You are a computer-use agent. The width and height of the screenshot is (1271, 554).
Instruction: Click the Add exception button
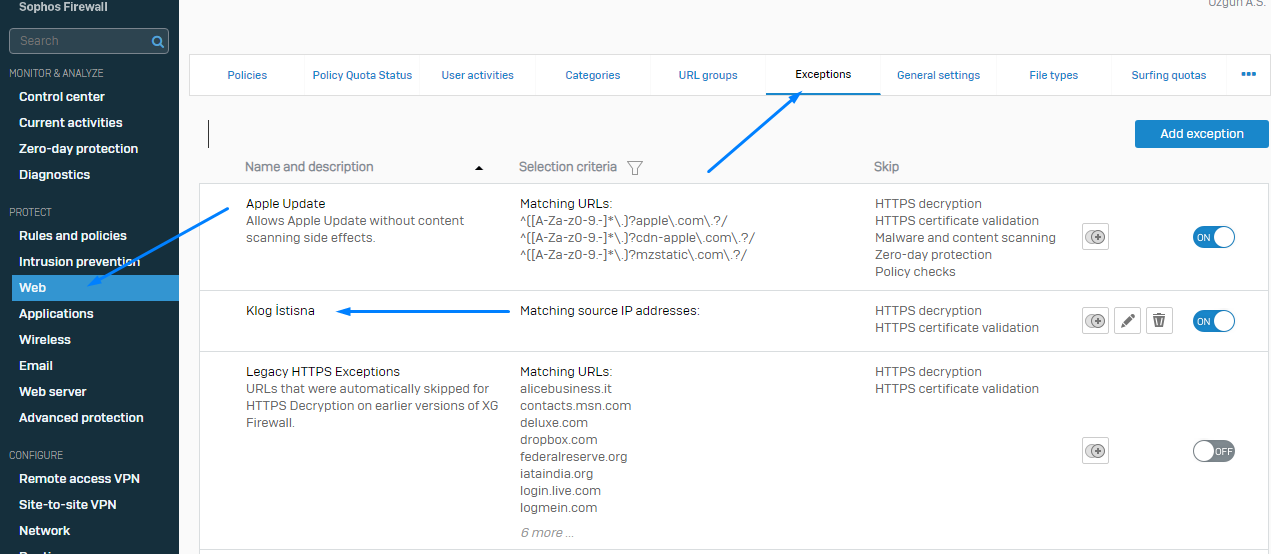tap(1202, 134)
